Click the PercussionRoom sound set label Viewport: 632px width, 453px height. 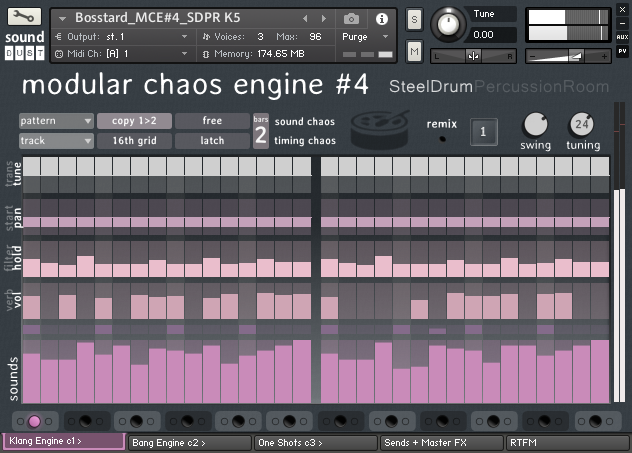[x=542, y=87]
